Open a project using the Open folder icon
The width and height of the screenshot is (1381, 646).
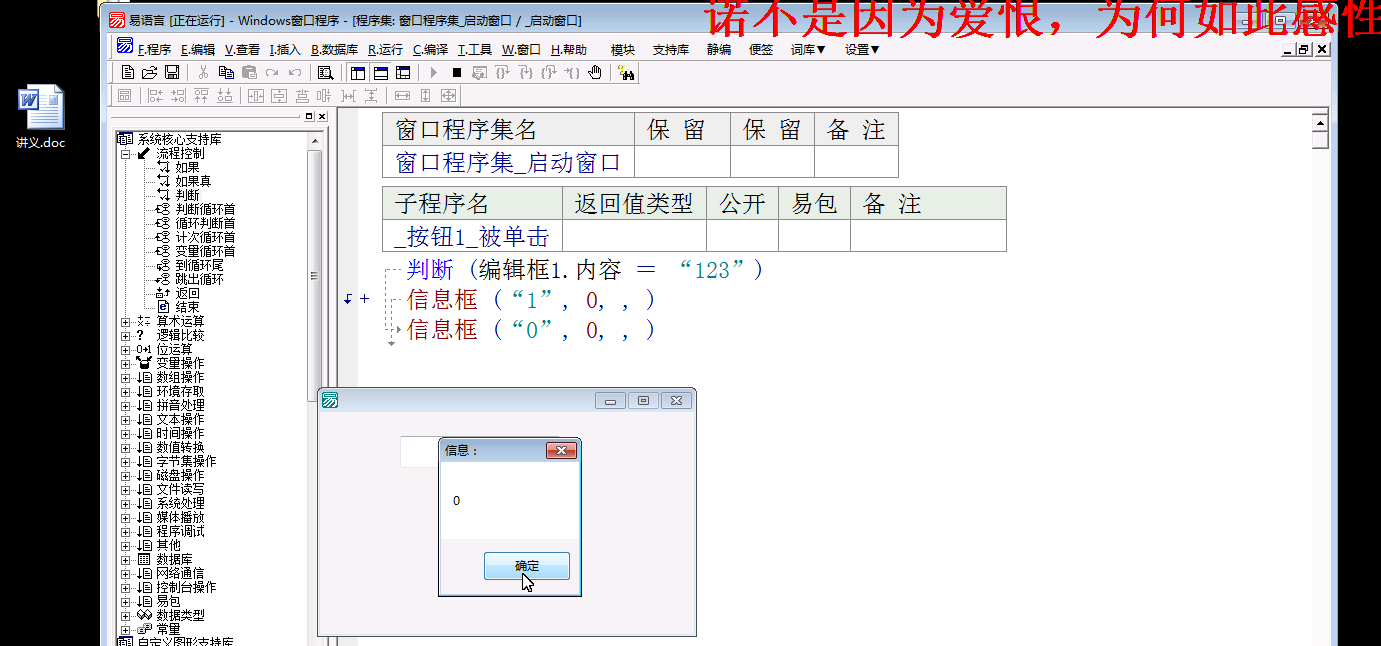pos(148,72)
